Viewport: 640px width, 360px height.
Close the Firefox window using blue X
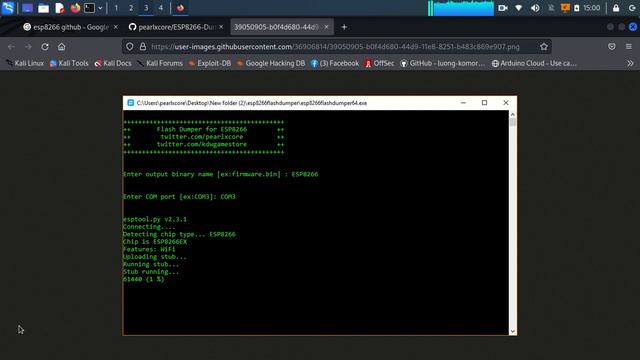[x=633, y=27]
